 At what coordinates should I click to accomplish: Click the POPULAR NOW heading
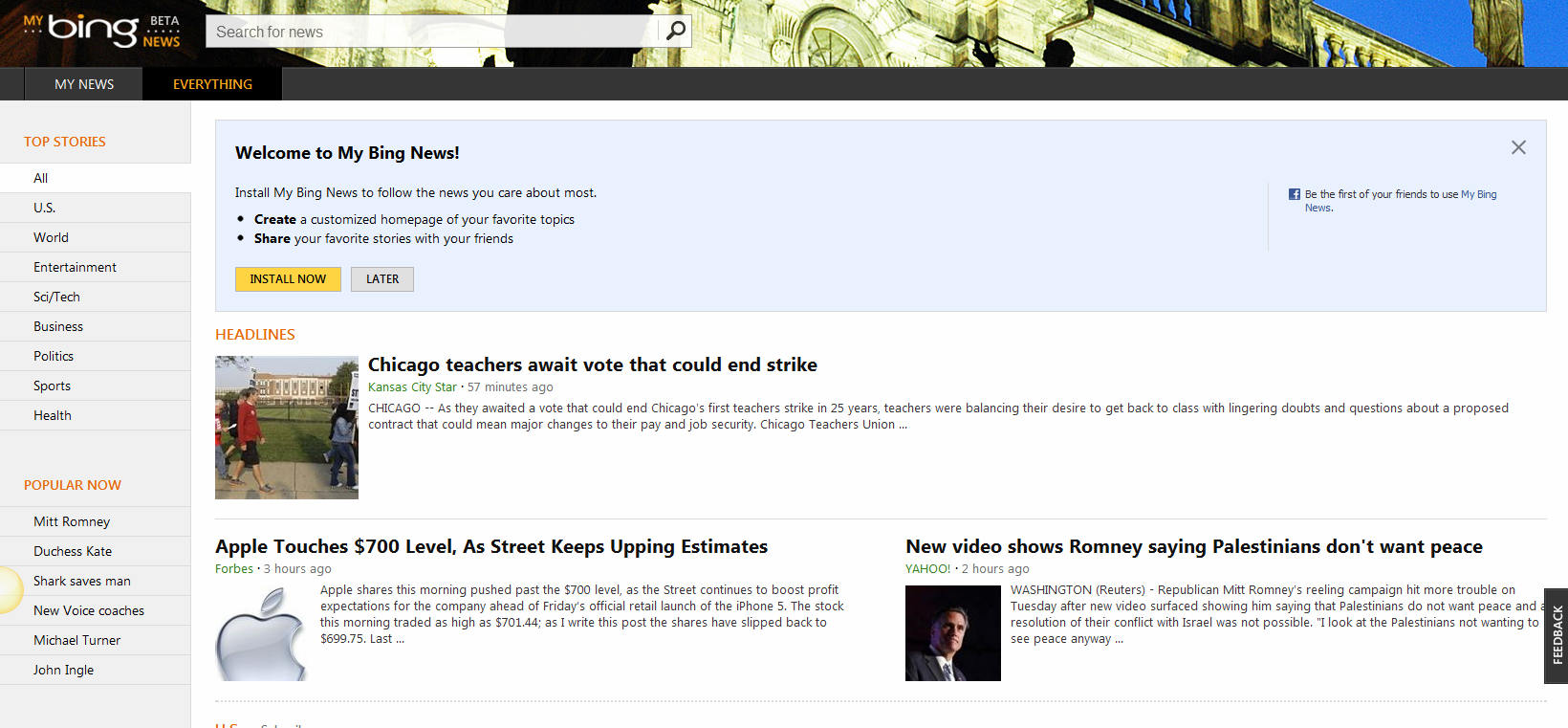point(73,485)
